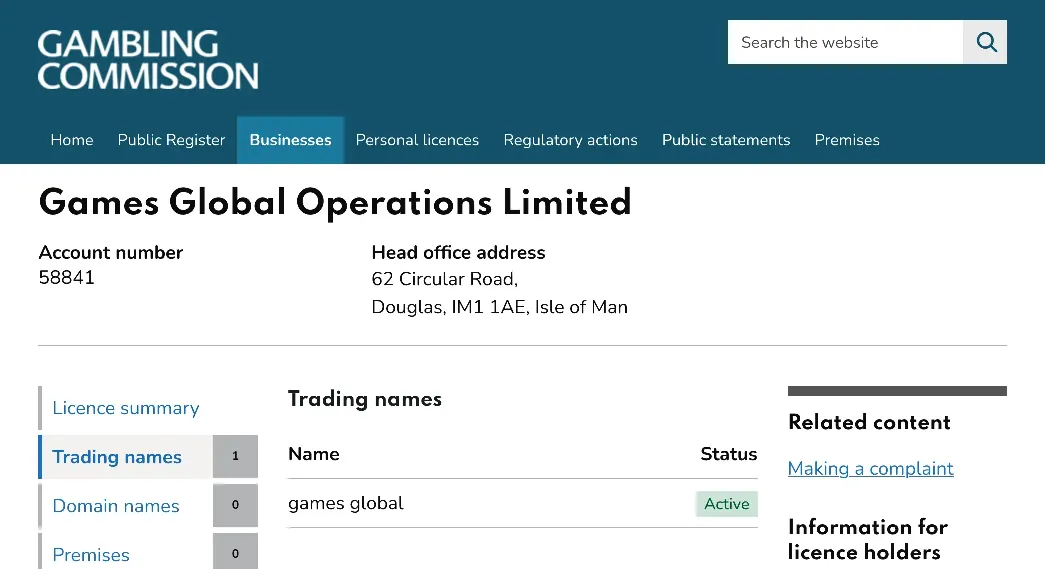This screenshot has width=1045, height=569.
Task: Open the Public Register nav item
Action: (x=171, y=140)
